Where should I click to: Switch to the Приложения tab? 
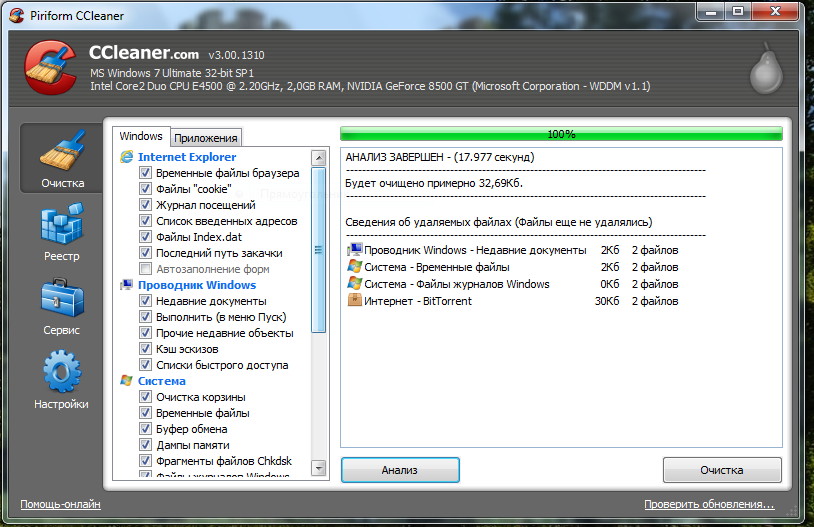tap(206, 138)
